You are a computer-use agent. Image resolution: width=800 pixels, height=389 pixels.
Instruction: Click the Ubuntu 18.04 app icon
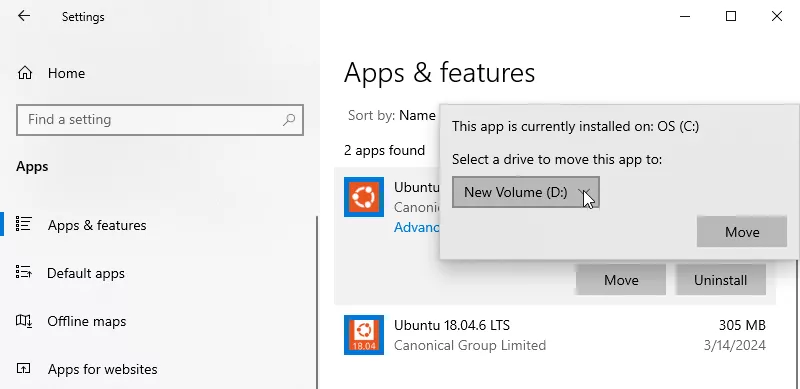(364, 335)
